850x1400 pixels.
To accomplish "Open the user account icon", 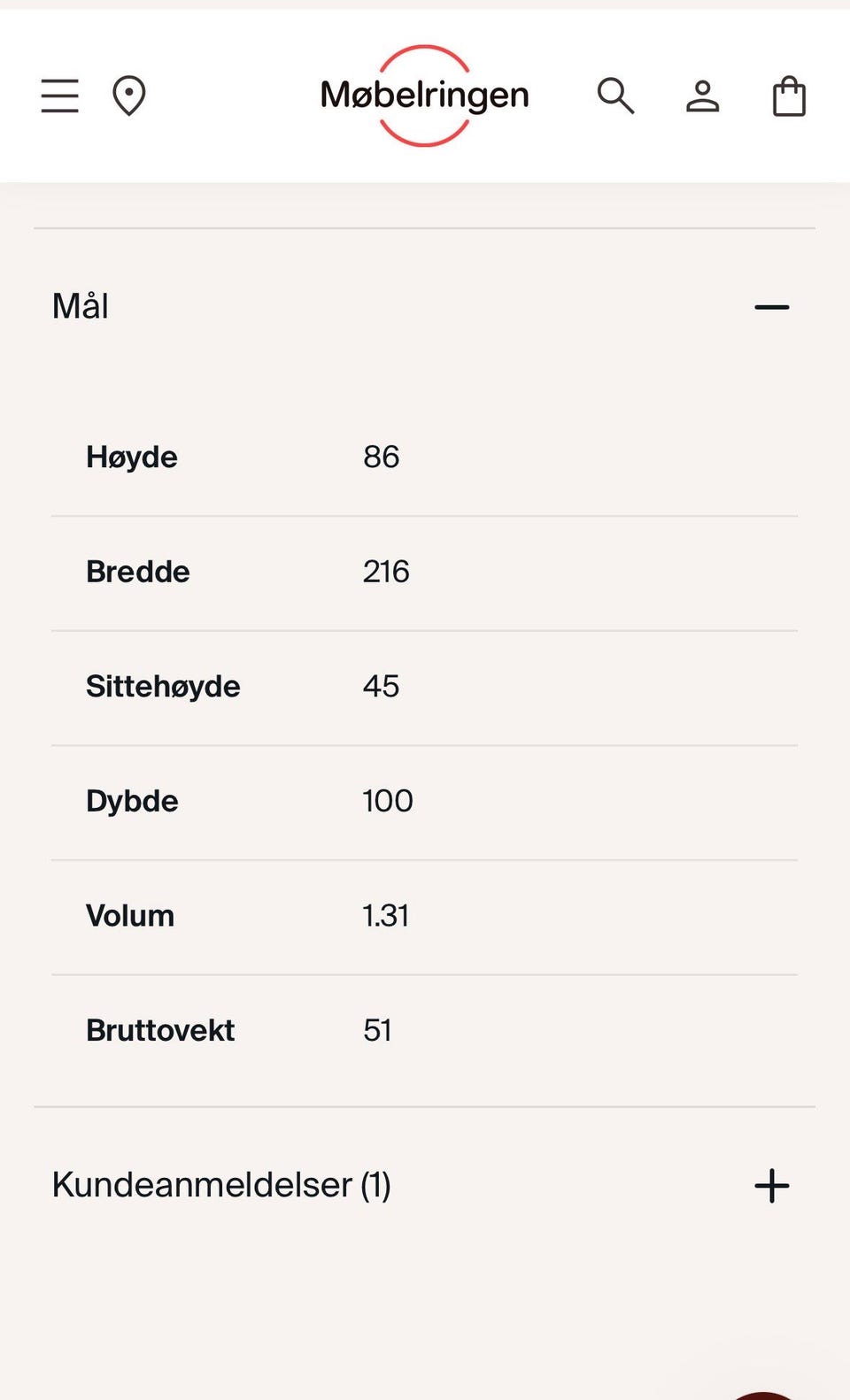I will 703,96.
